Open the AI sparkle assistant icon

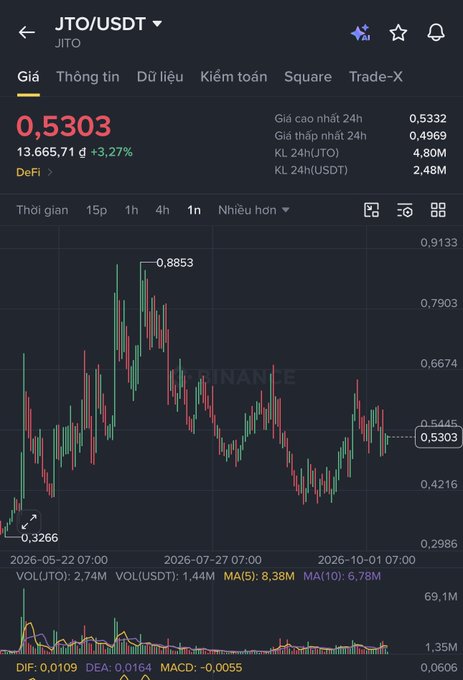(x=361, y=33)
